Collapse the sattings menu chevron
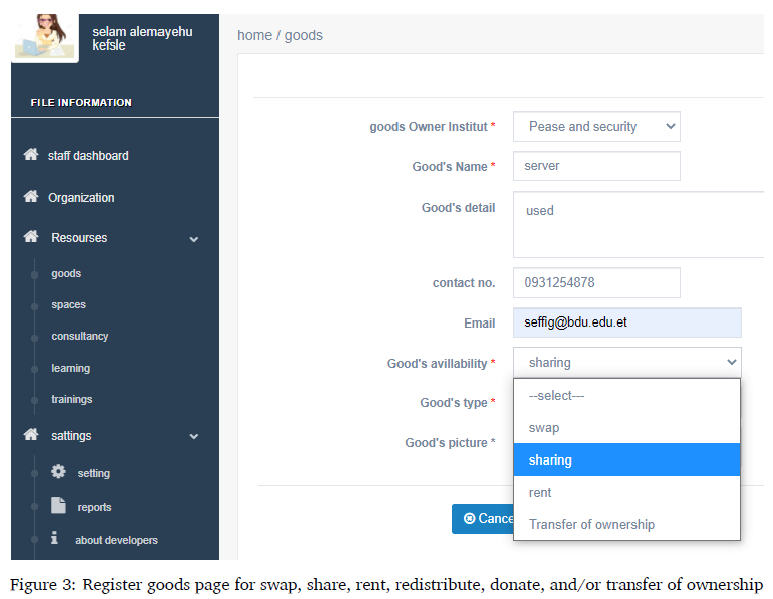Viewport: 773px width, 599px height. point(194,437)
